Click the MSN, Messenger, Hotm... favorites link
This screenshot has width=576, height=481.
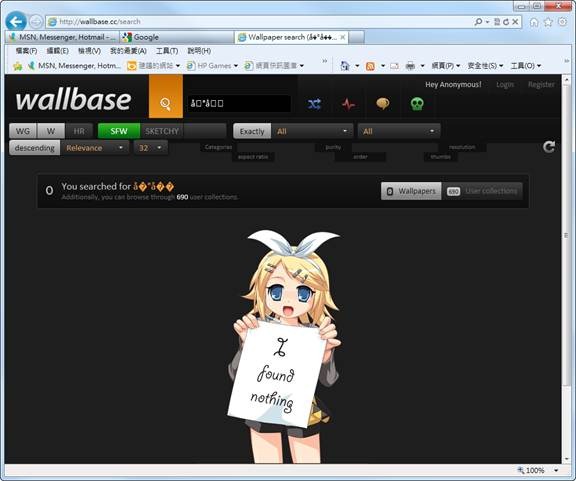(75, 66)
